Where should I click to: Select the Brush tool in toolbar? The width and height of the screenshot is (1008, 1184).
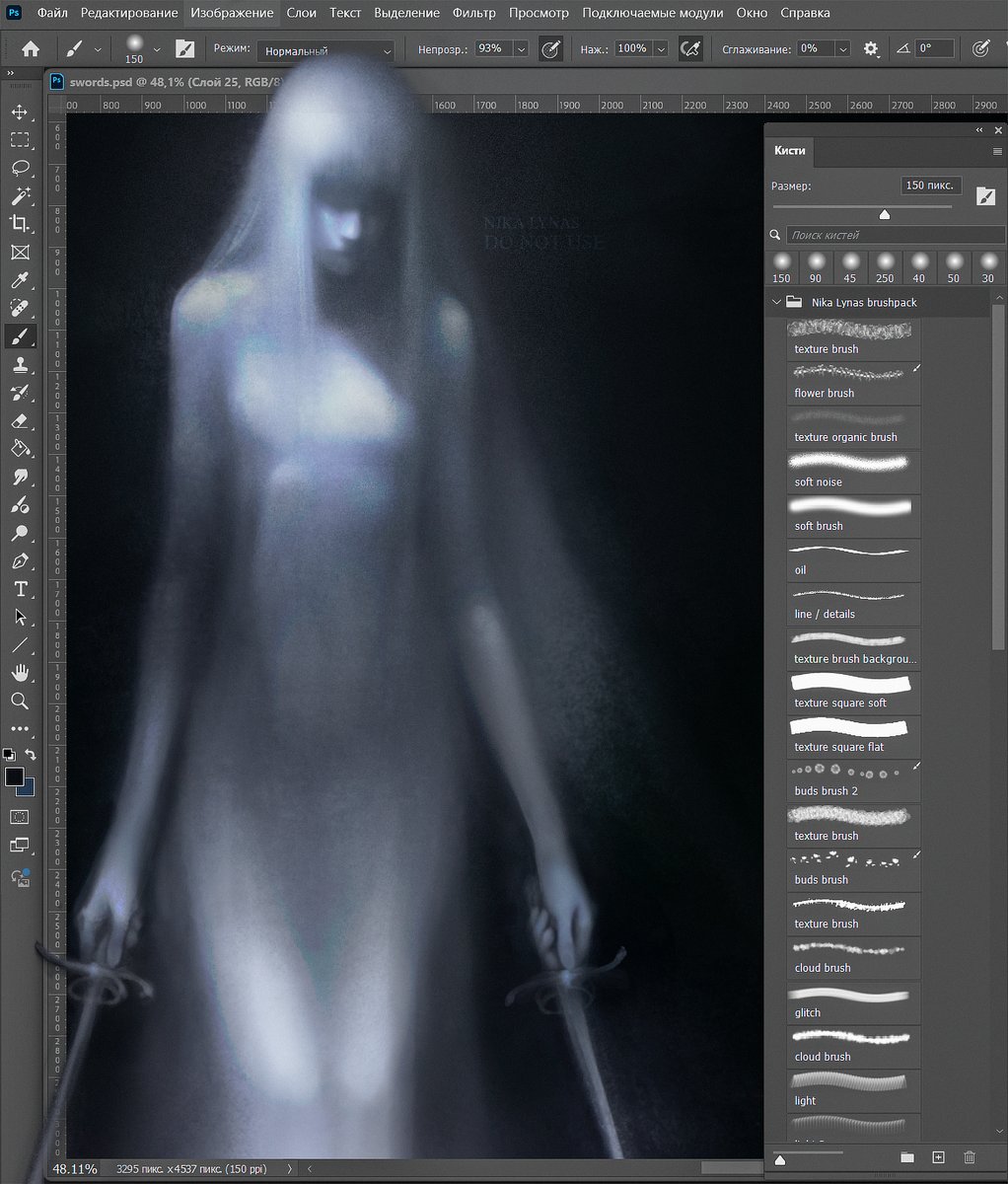(20, 336)
